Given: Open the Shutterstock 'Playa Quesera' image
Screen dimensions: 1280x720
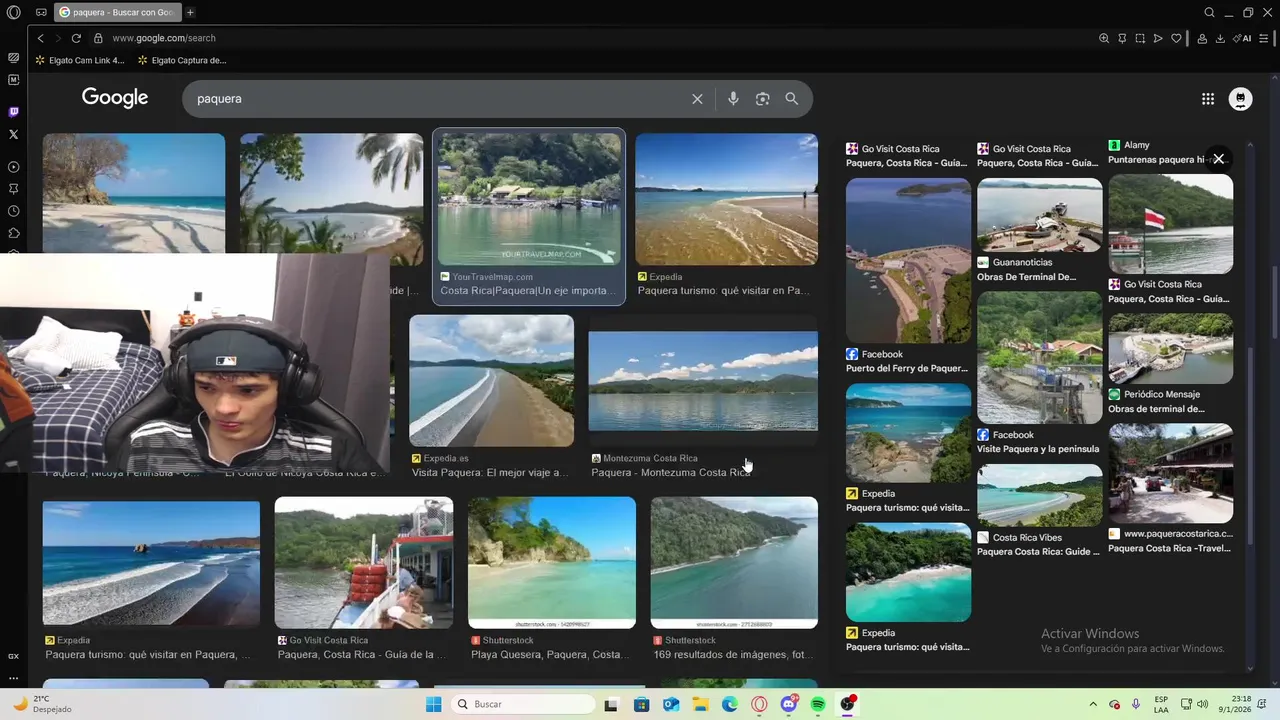Looking at the screenshot, I should click(552, 562).
